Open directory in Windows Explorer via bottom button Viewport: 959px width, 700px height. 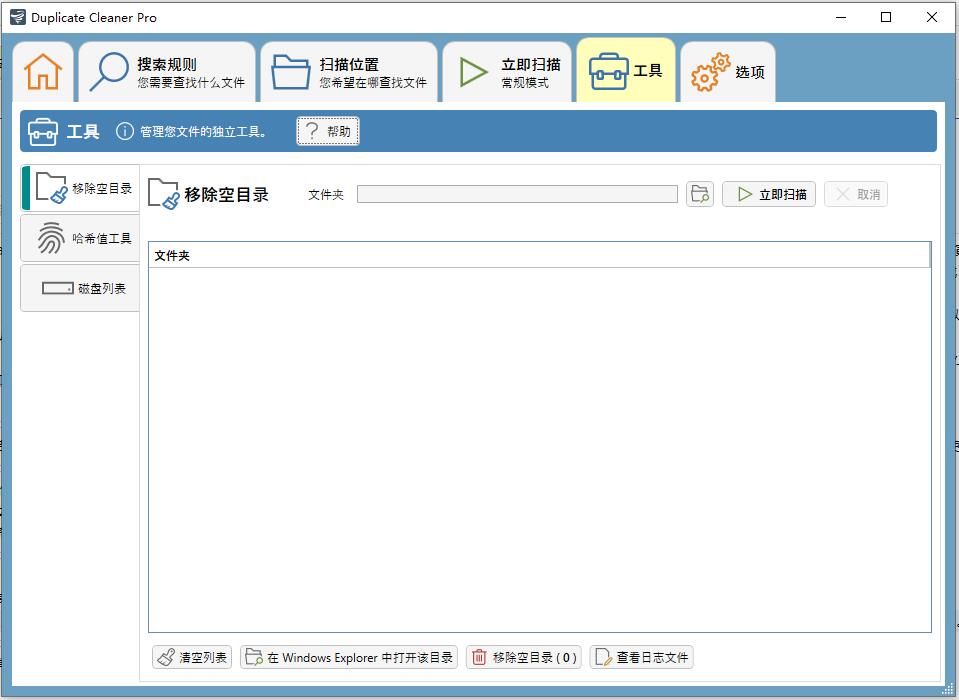(348, 657)
